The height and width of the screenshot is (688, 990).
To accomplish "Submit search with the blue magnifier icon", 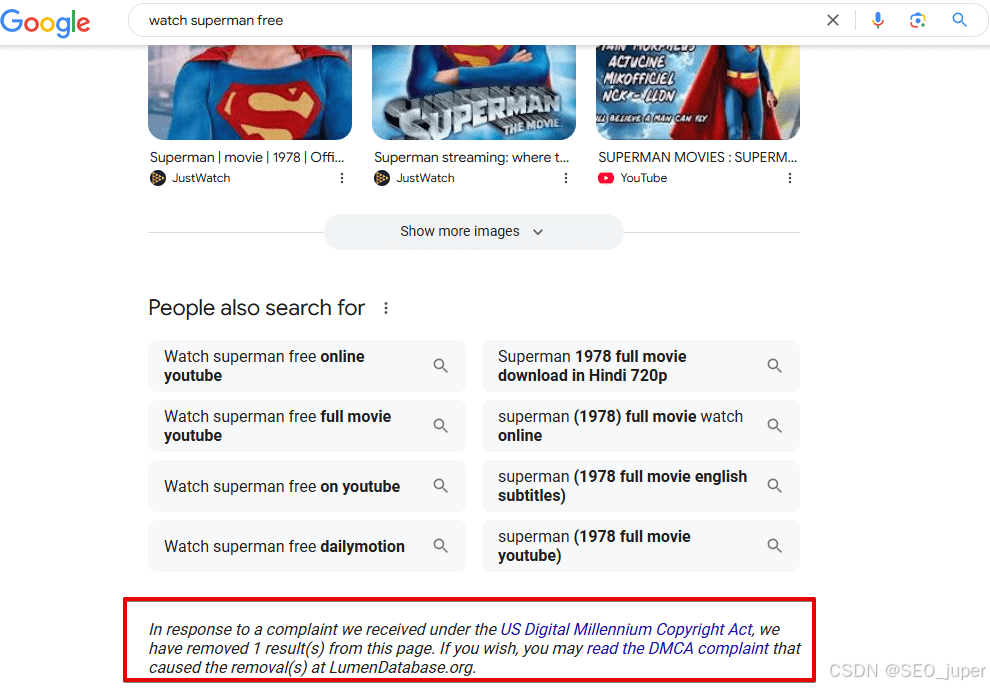I will pos(959,20).
